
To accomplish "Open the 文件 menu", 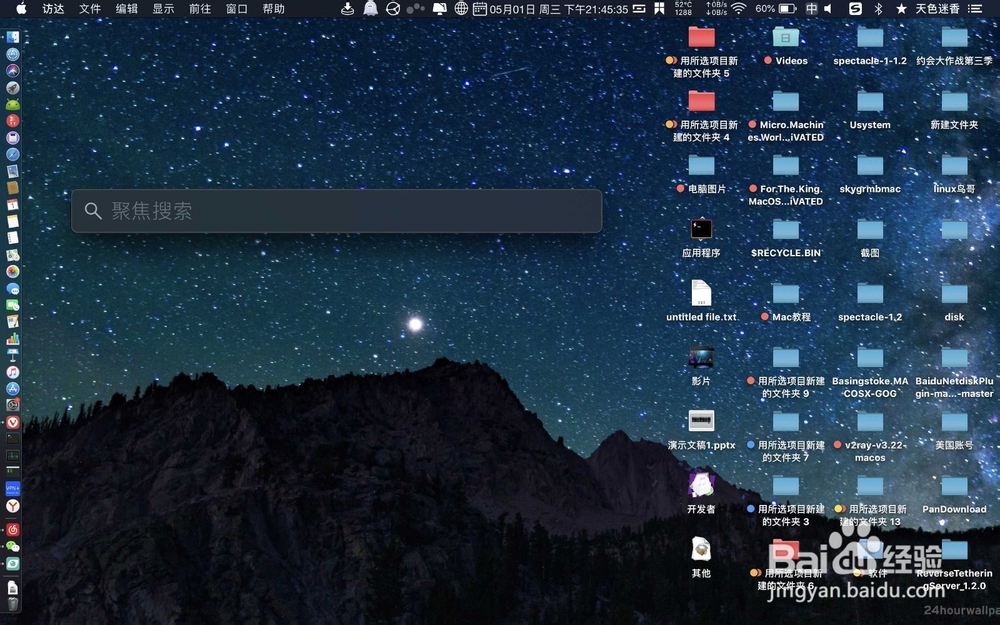I will [x=90, y=8].
